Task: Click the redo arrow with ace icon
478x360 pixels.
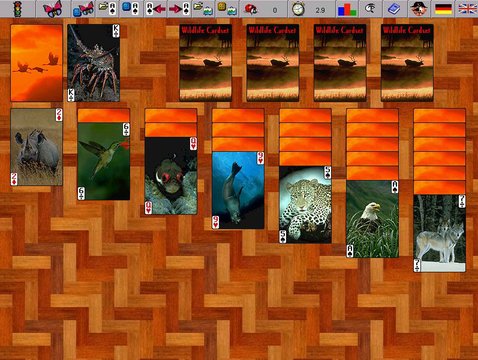Action: (x=180, y=9)
